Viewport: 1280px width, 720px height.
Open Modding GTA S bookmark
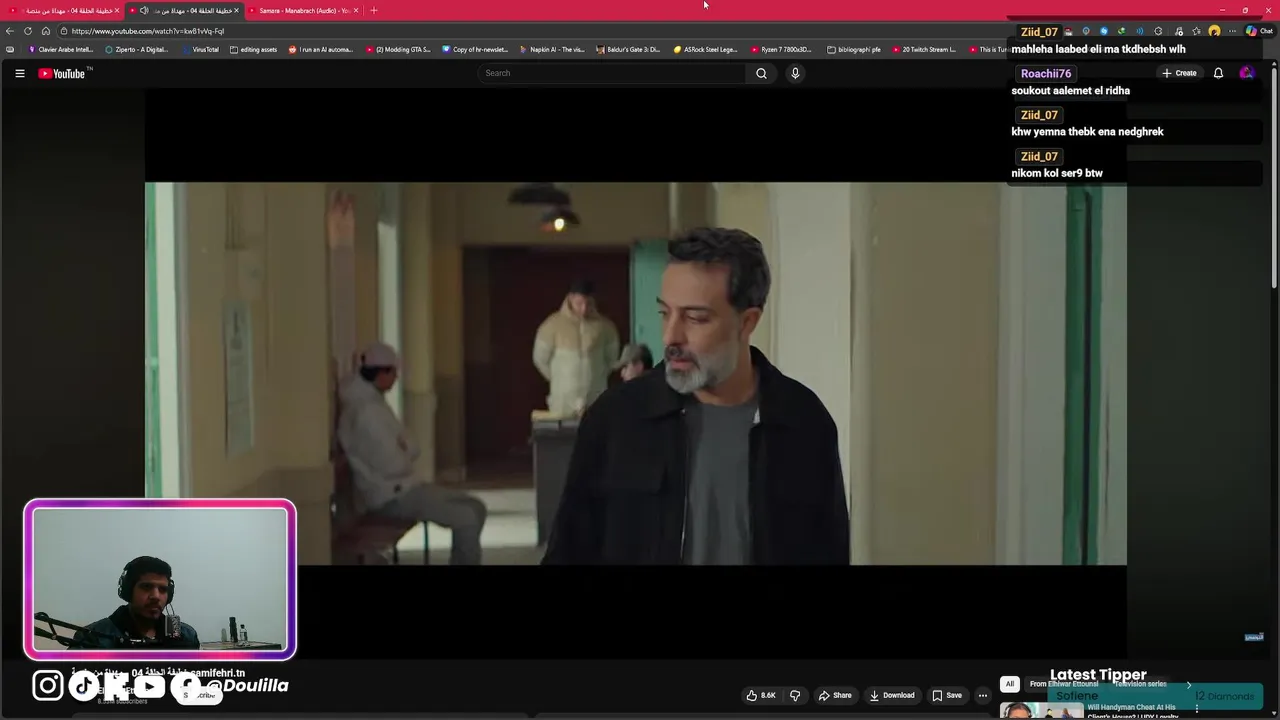click(398, 49)
